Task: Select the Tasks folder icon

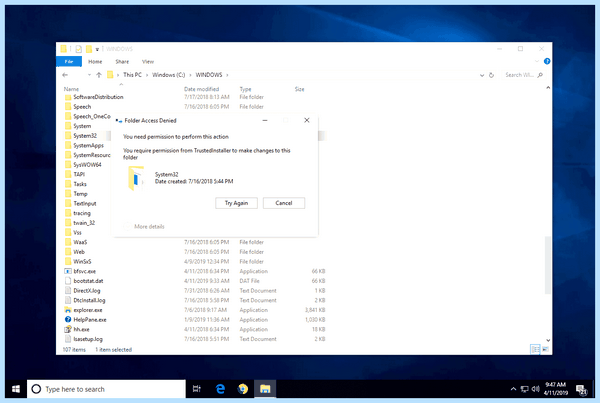Action: (x=68, y=184)
